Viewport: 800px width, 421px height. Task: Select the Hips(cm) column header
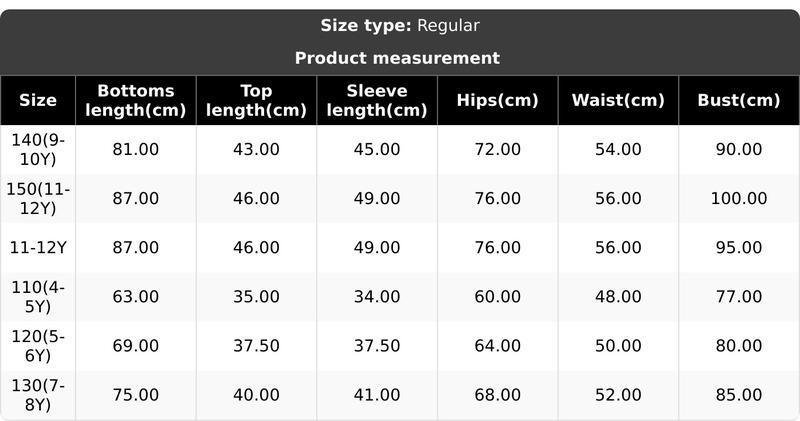tap(497, 100)
